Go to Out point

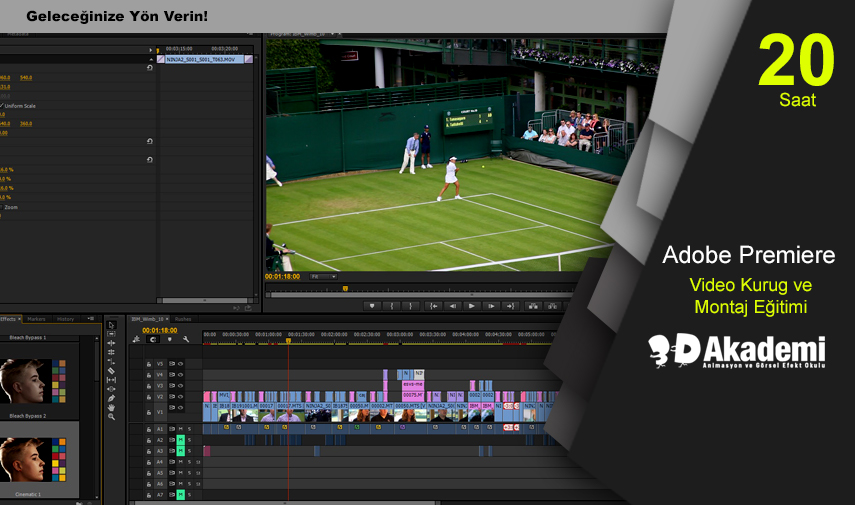510,306
